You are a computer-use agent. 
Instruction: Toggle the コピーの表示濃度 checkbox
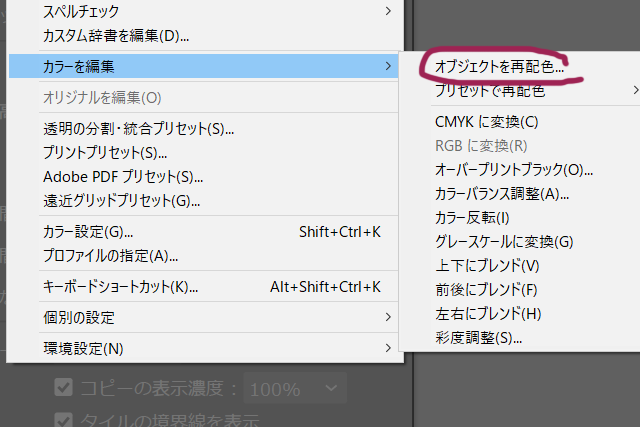click(x=63, y=387)
